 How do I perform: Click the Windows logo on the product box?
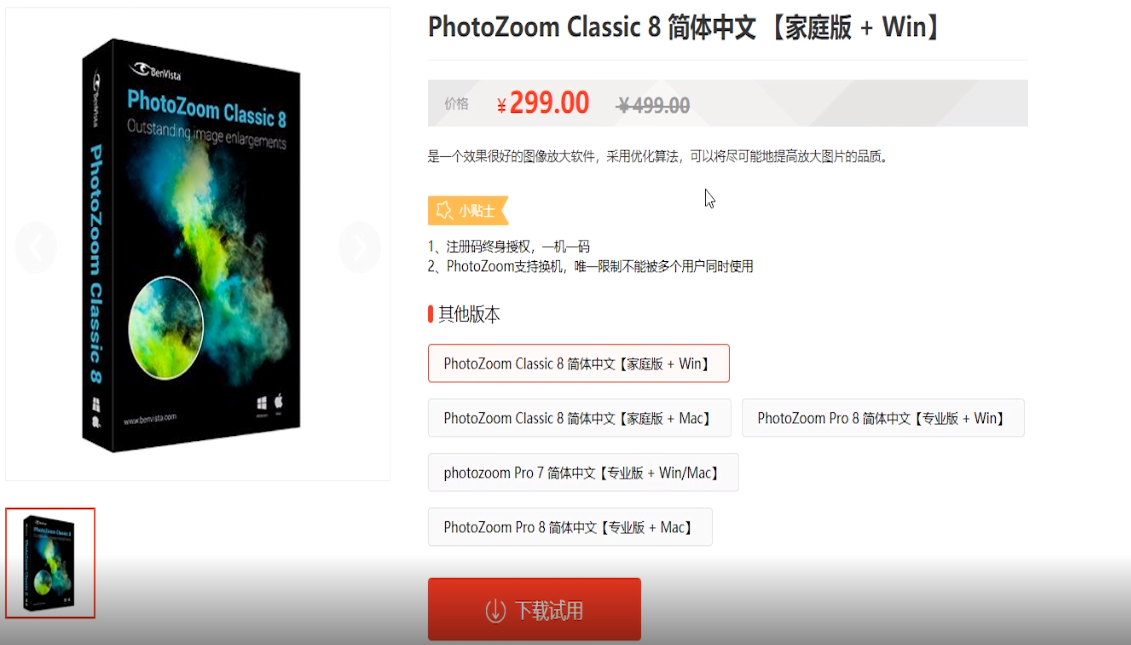[x=262, y=403]
